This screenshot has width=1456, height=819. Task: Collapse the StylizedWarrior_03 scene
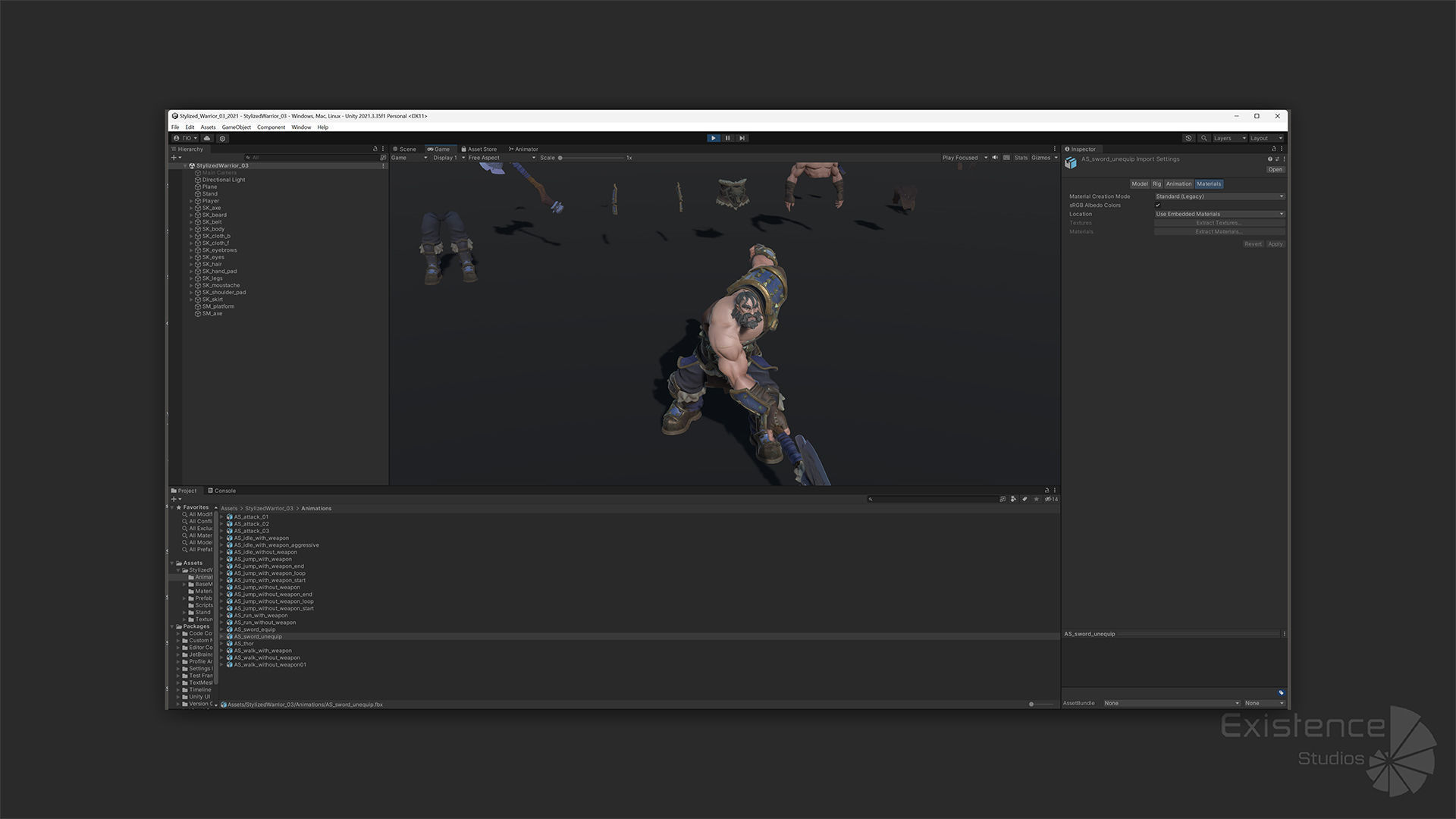(185, 165)
